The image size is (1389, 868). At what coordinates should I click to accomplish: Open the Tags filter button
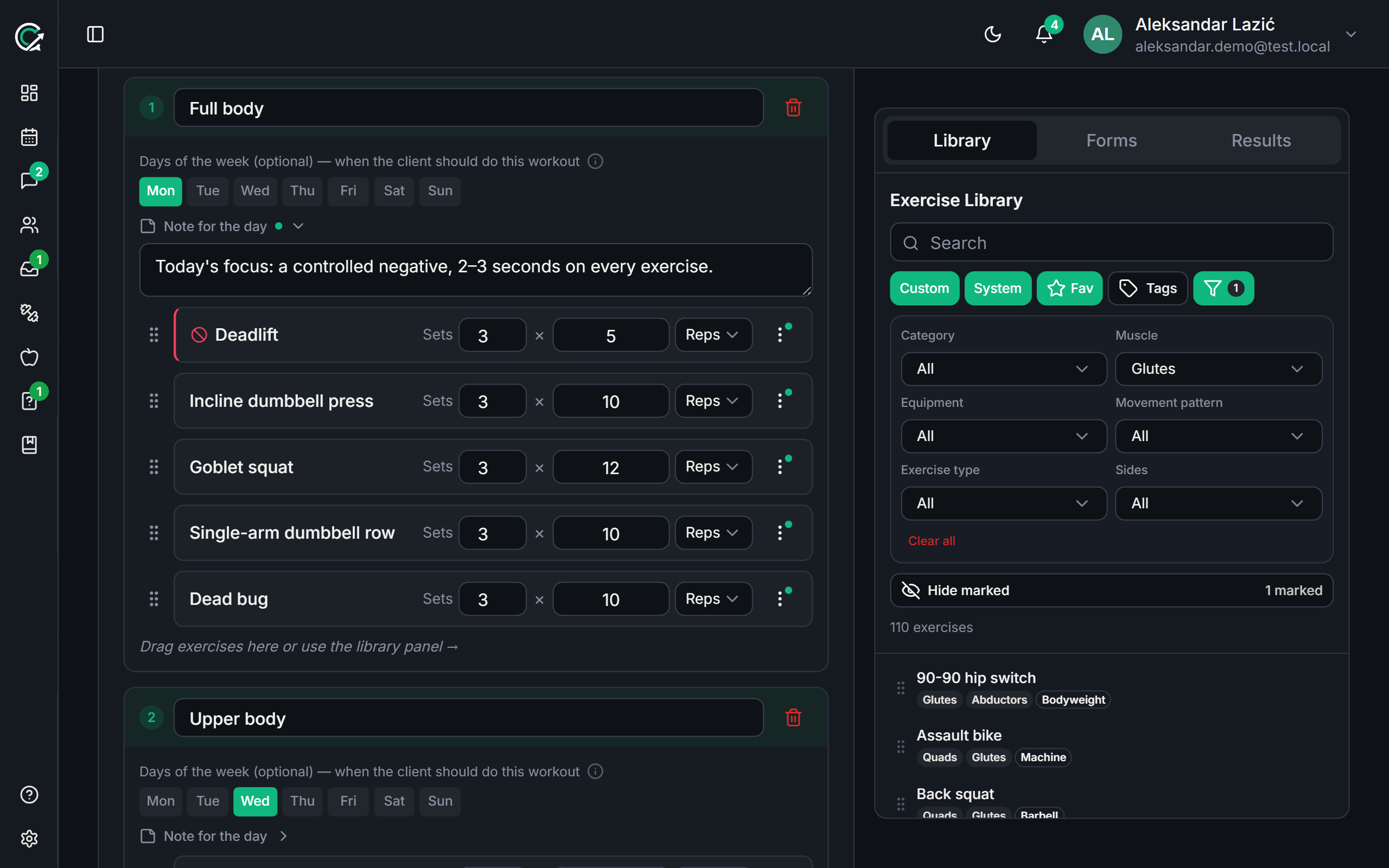point(1148,288)
